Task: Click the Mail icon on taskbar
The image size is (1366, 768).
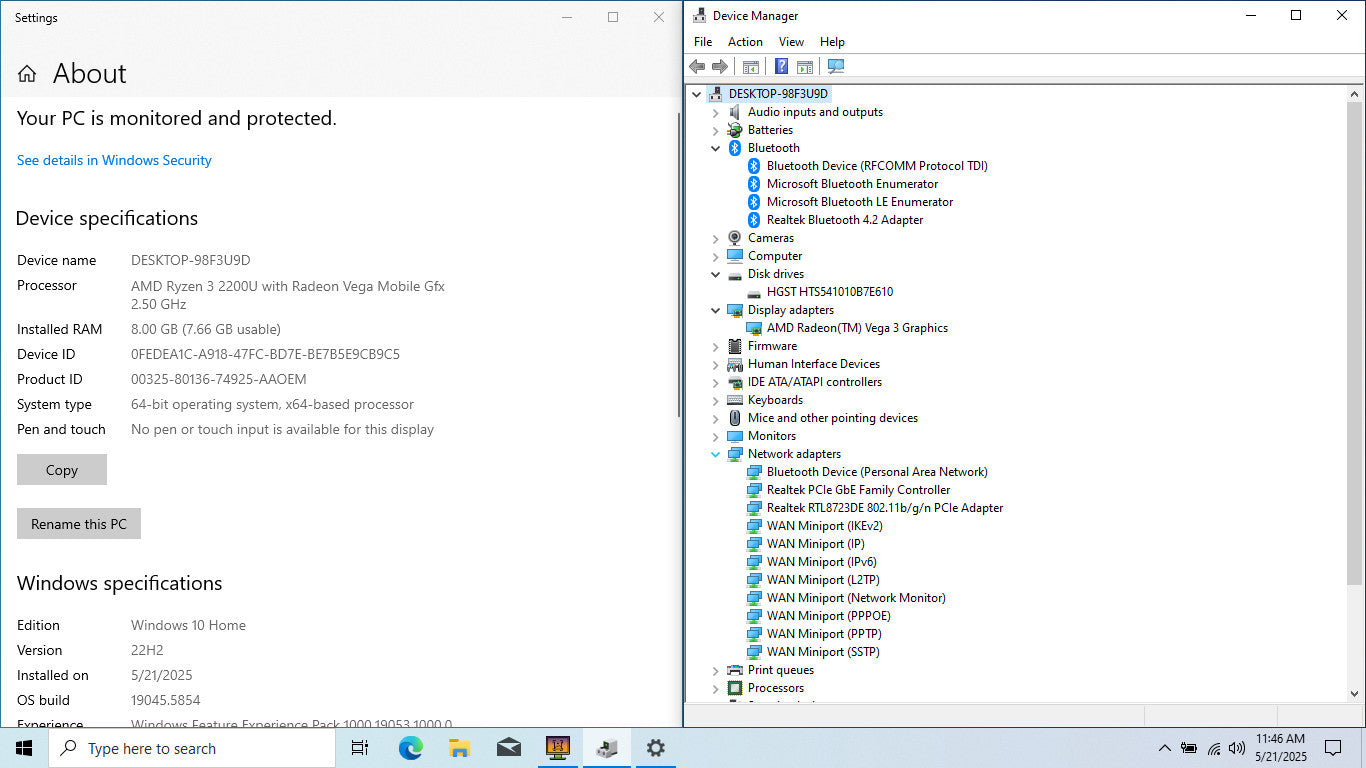Action: [508, 748]
